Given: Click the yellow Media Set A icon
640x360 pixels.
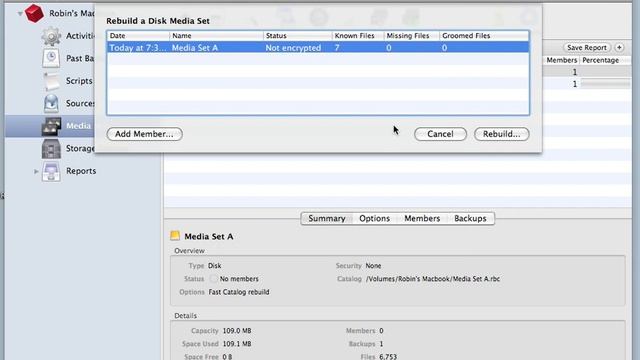Looking at the screenshot, I should tap(175, 236).
